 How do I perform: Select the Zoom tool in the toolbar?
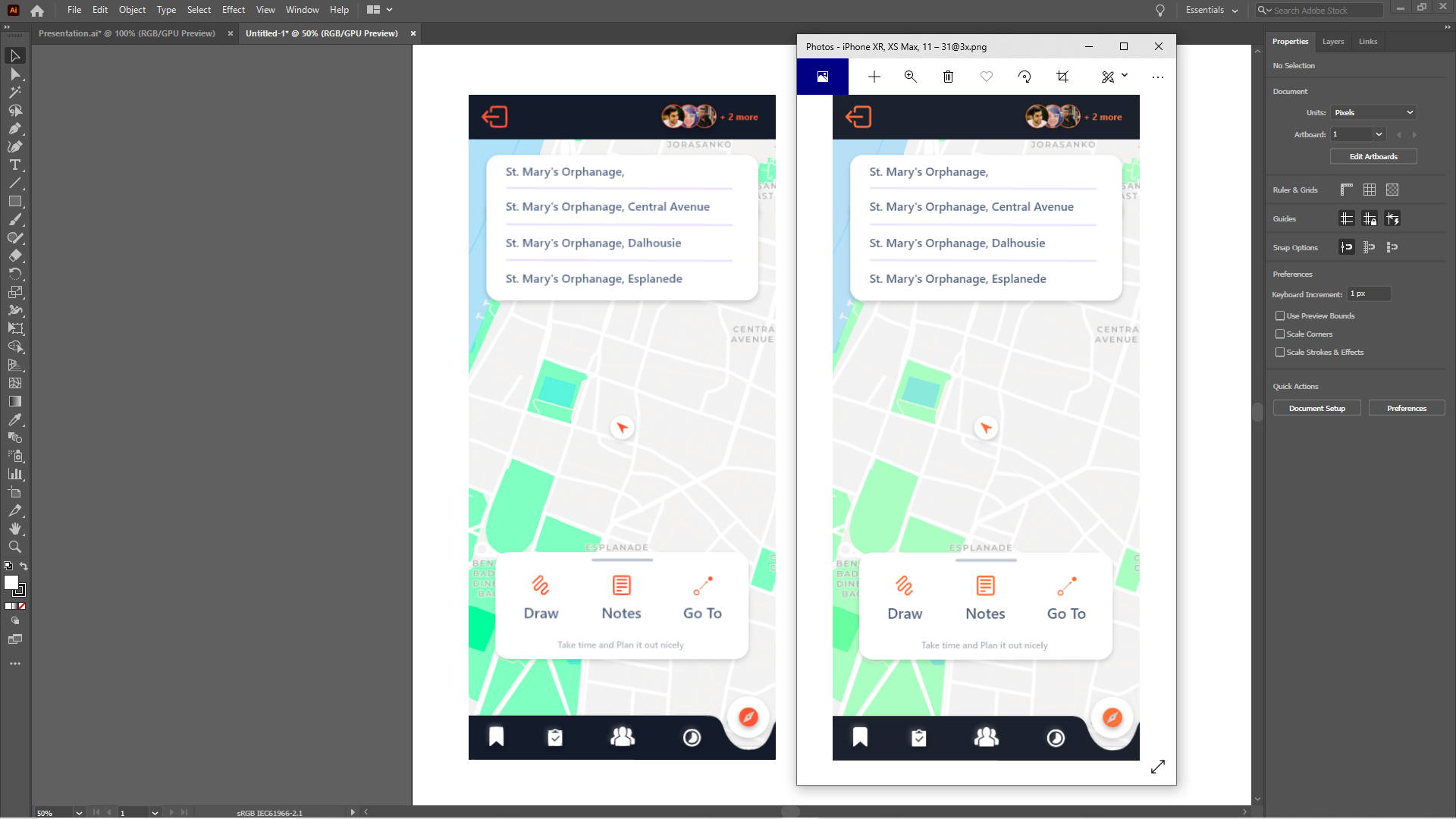pyautogui.click(x=14, y=548)
